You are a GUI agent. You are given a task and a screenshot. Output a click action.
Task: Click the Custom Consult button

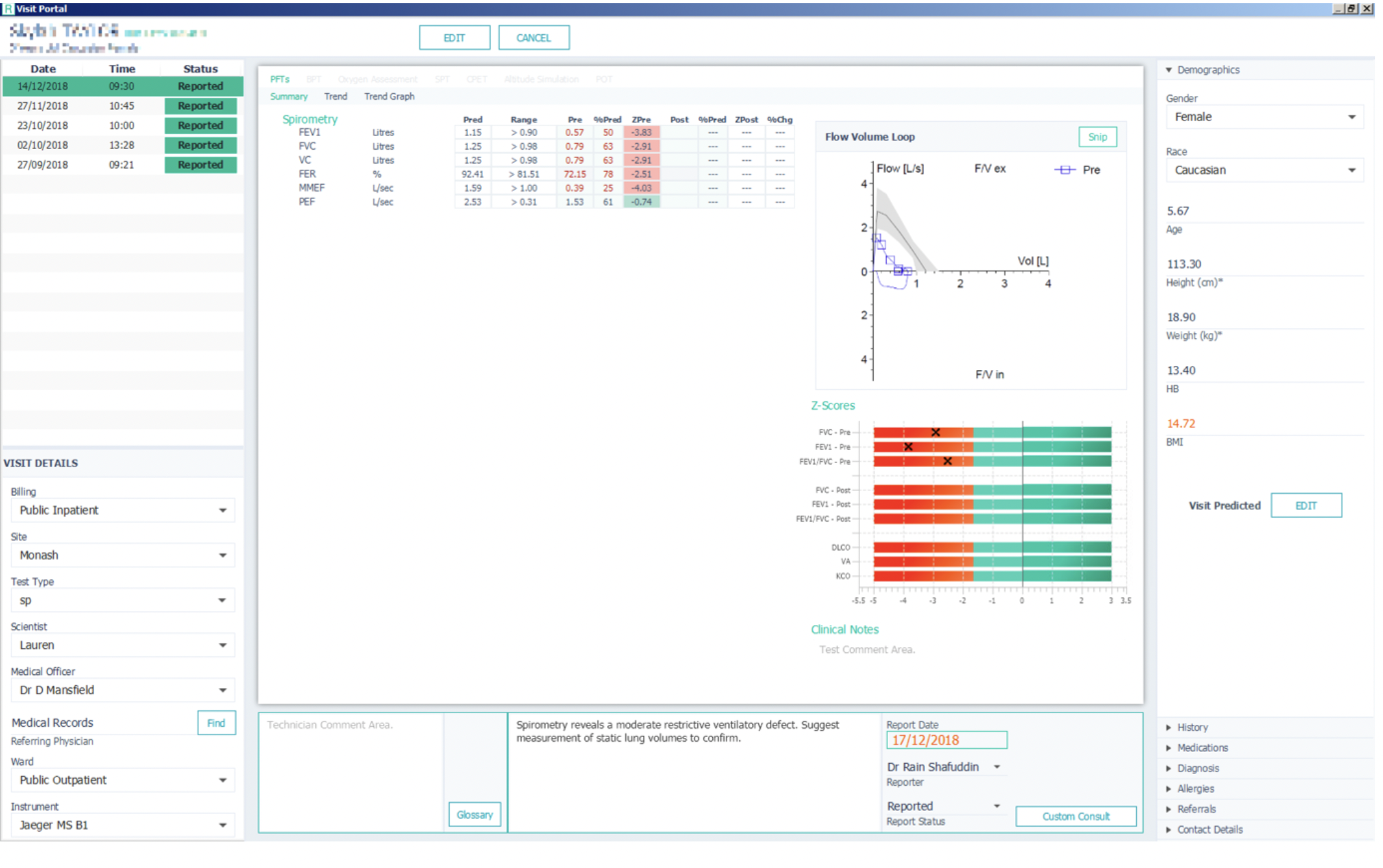coord(1075,816)
